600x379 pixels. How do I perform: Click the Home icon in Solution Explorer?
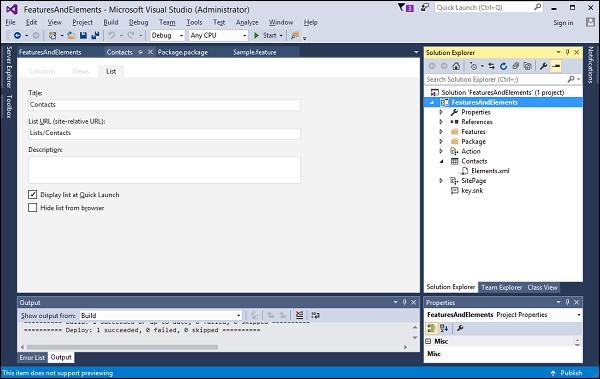[456, 66]
